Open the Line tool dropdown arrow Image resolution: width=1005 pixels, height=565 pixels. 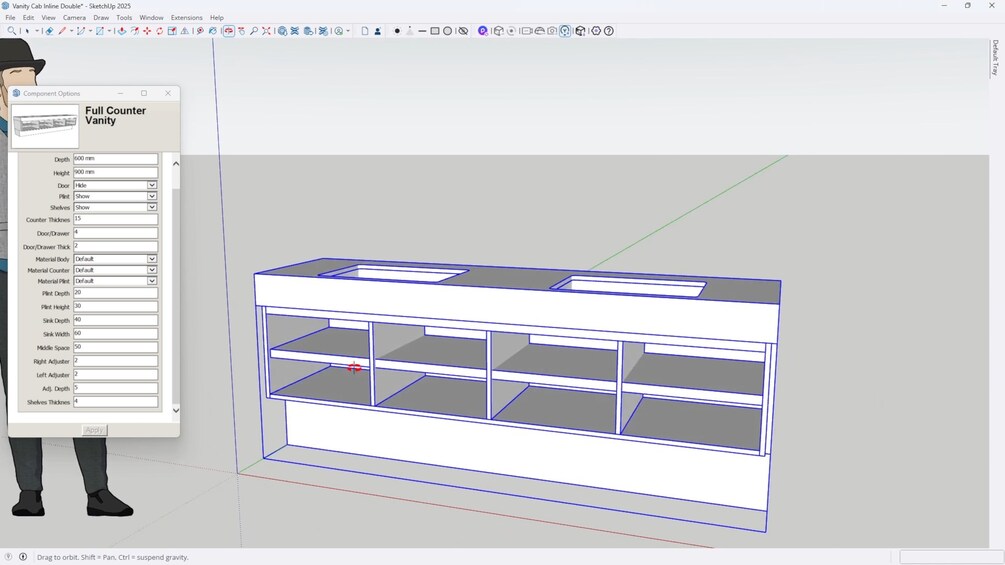tap(72, 31)
